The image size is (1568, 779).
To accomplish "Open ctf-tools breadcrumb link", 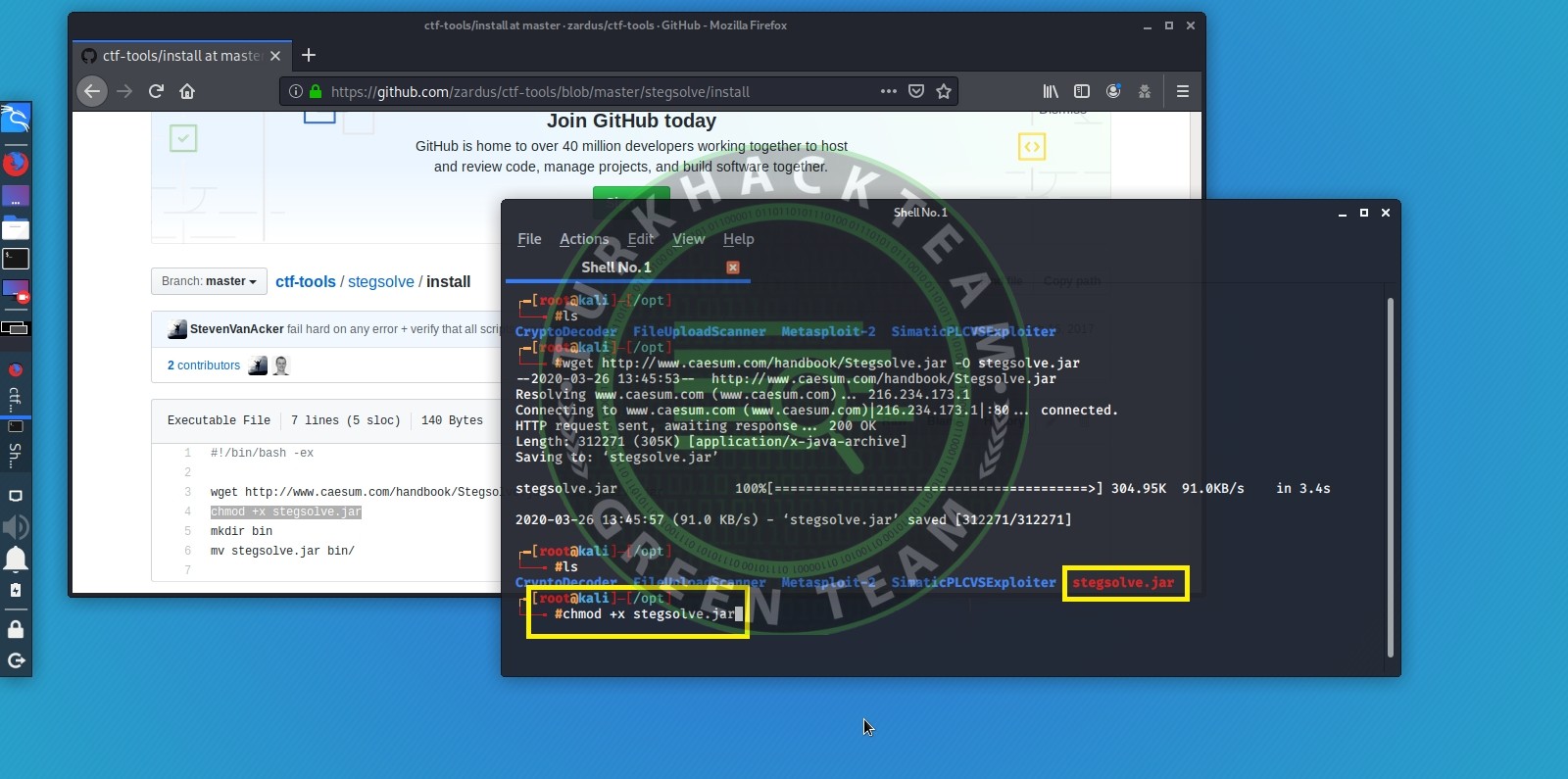I will (x=306, y=281).
